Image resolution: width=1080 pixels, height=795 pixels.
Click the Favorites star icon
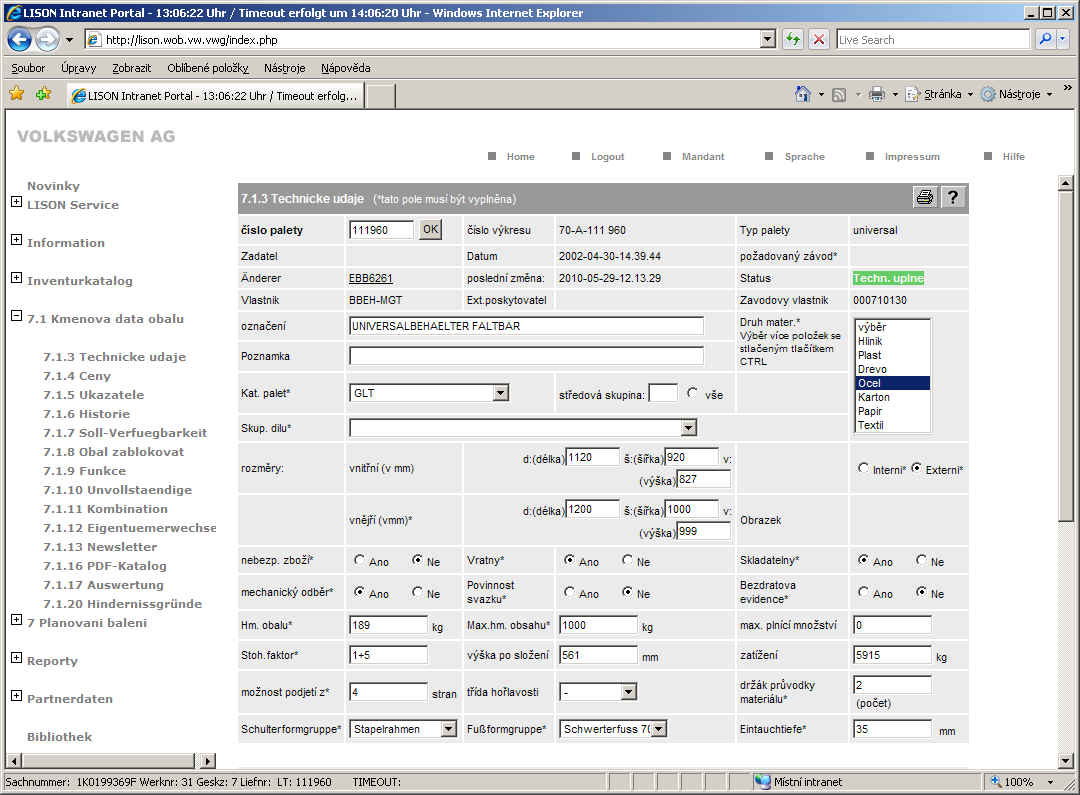pyautogui.click(x=17, y=94)
